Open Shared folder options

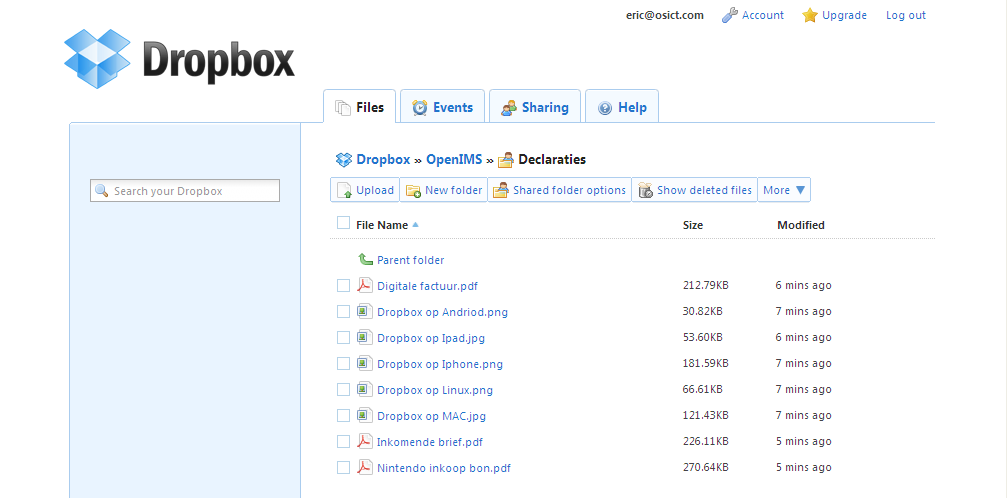[x=559, y=190]
